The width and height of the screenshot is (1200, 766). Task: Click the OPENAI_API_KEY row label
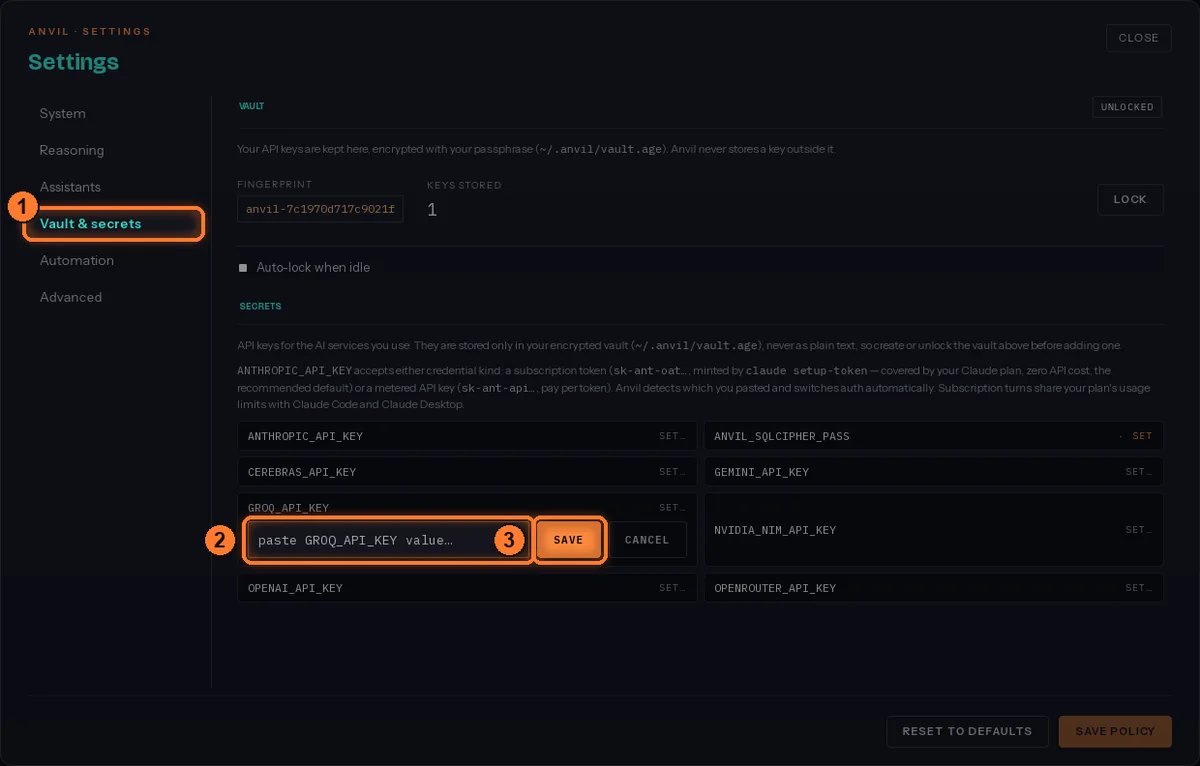[x=295, y=588]
